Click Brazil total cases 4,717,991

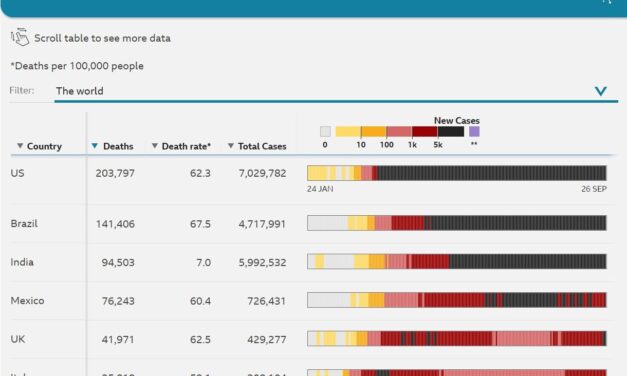click(x=262, y=224)
